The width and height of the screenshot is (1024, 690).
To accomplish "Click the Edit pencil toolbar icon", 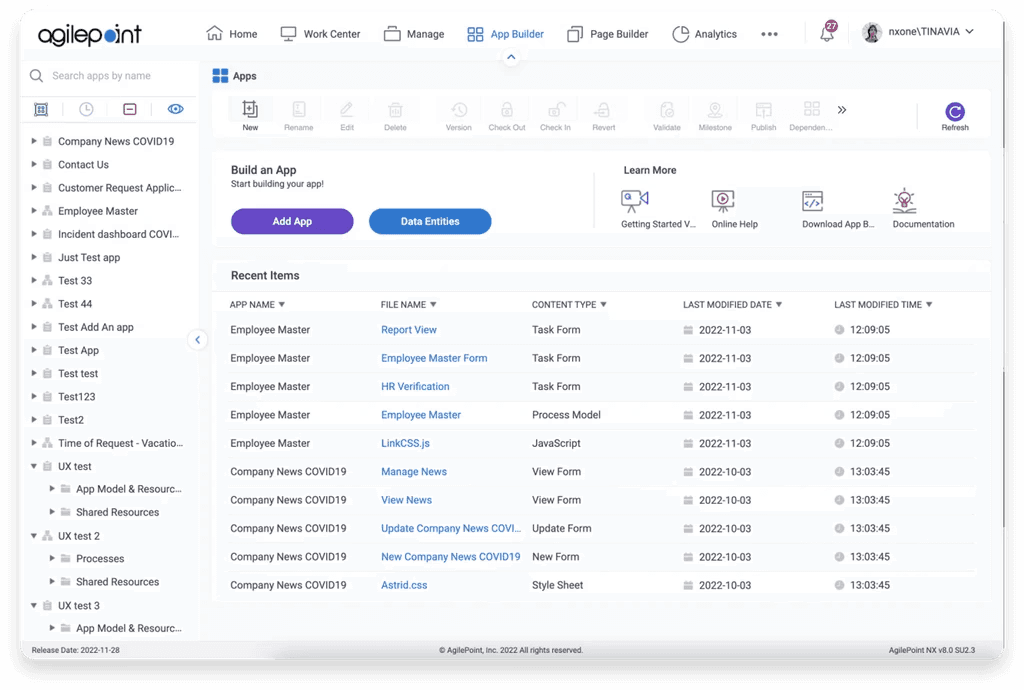I will [347, 109].
